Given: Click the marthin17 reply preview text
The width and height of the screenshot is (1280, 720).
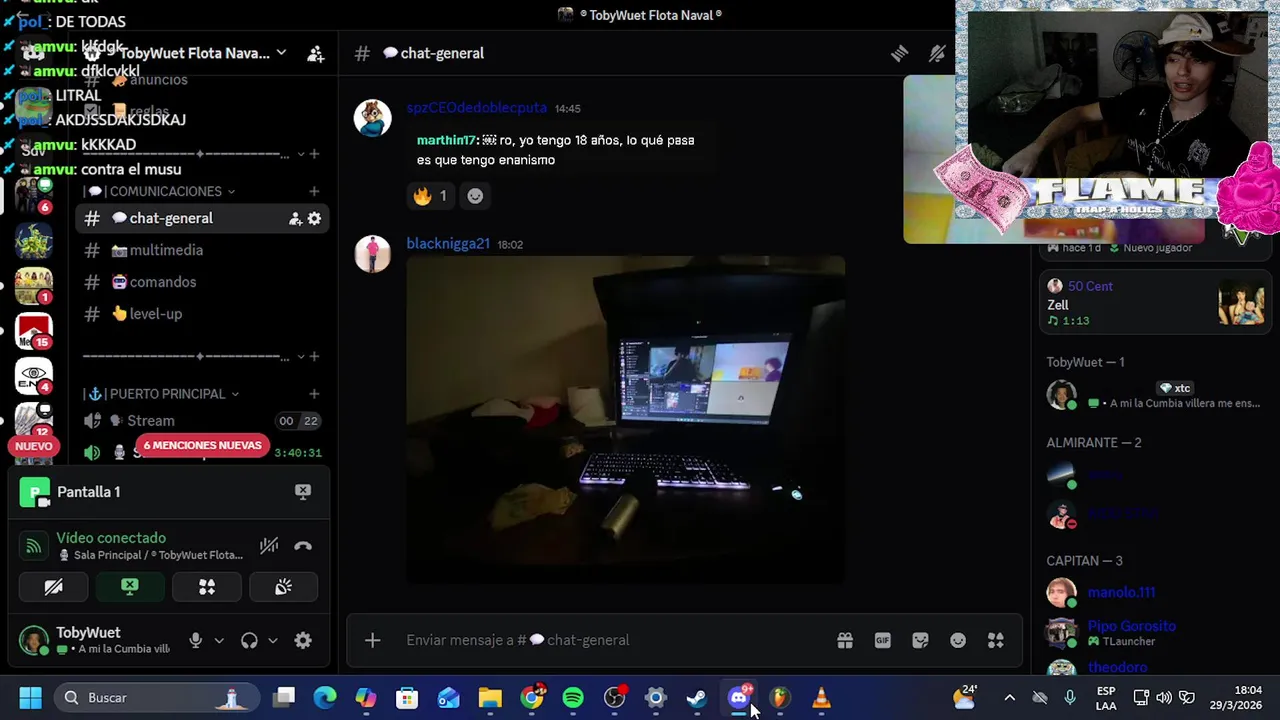Looking at the screenshot, I should (556, 150).
